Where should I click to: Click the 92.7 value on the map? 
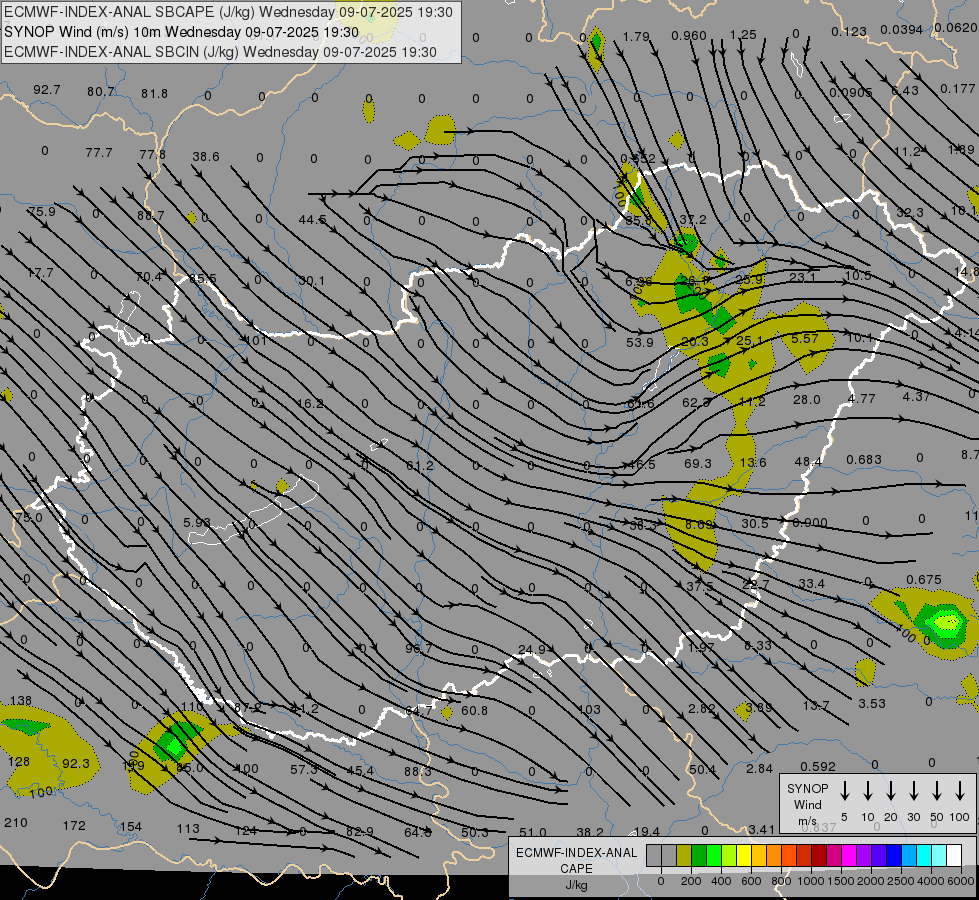(x=47, y=90)
